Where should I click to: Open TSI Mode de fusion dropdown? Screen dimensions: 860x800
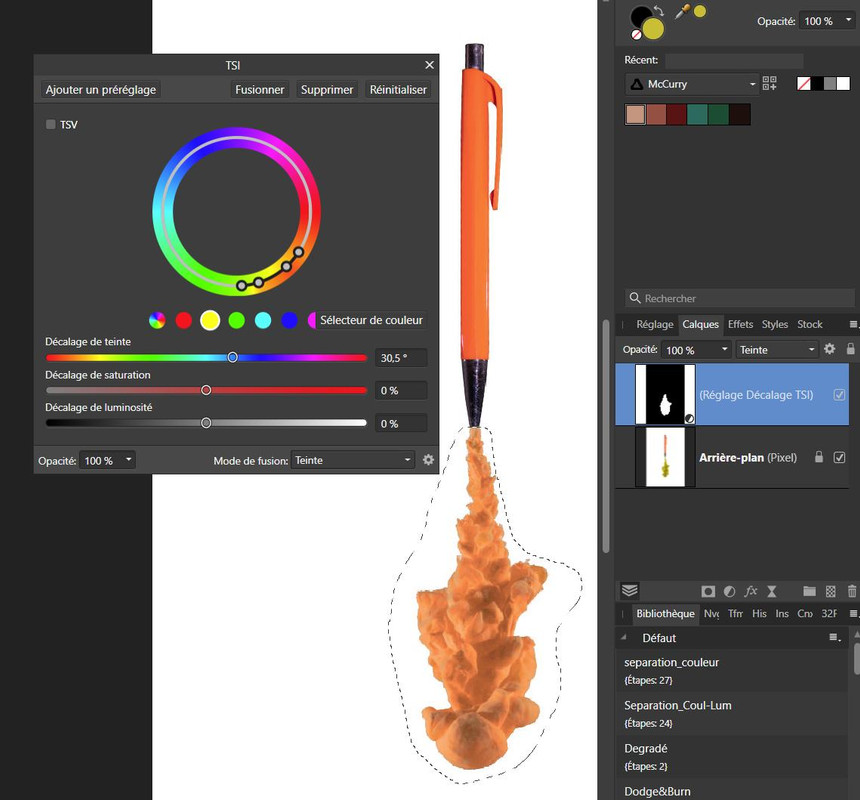pos(353,460)
